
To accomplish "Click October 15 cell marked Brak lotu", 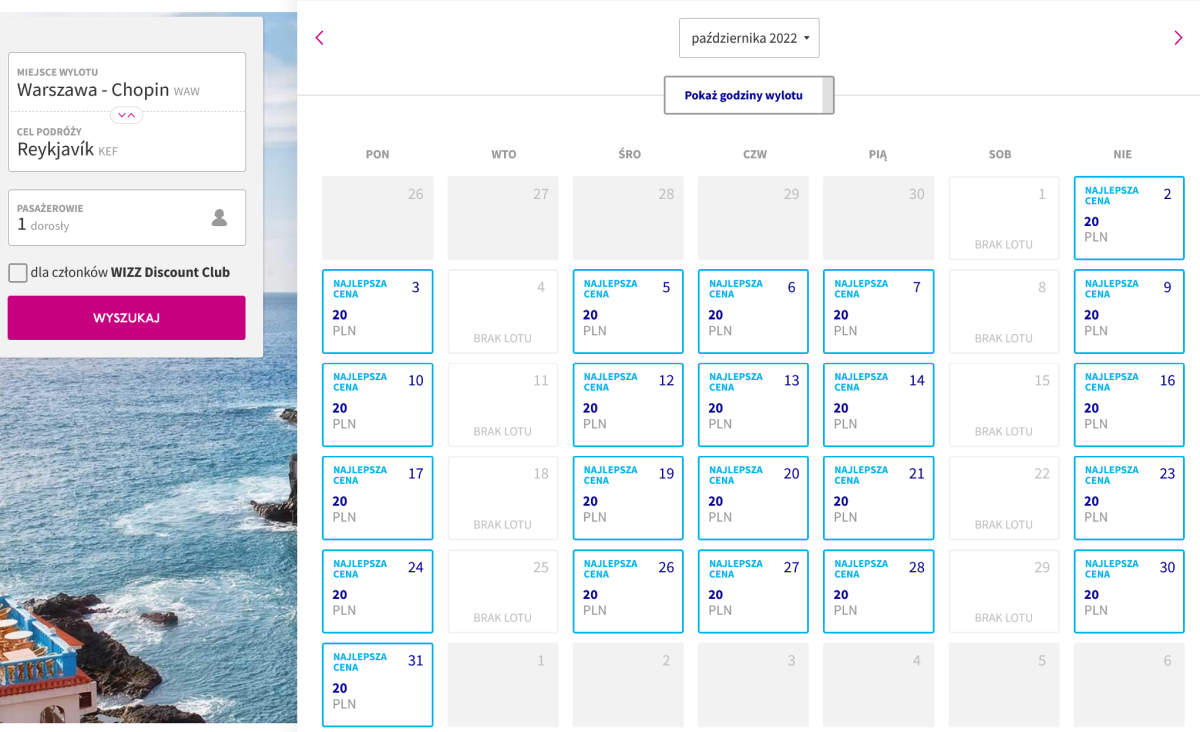I will (x=1004, y=404).
